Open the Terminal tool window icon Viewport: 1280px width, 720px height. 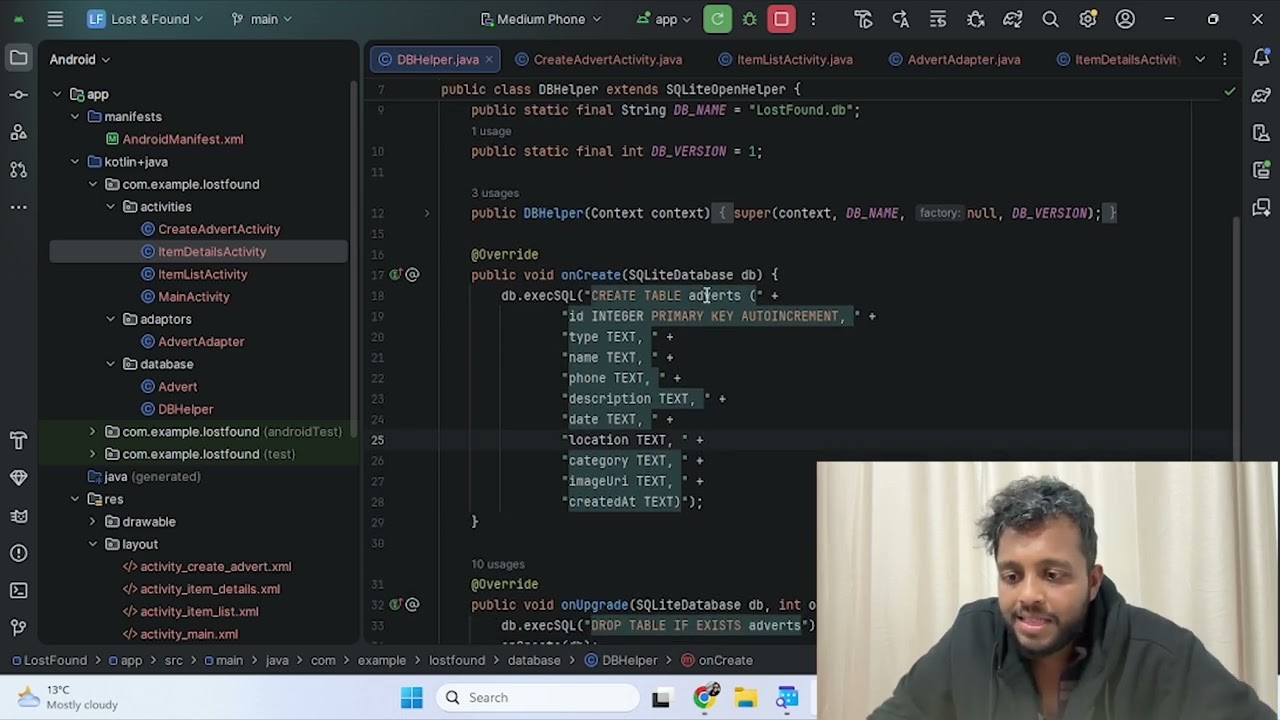18,590
